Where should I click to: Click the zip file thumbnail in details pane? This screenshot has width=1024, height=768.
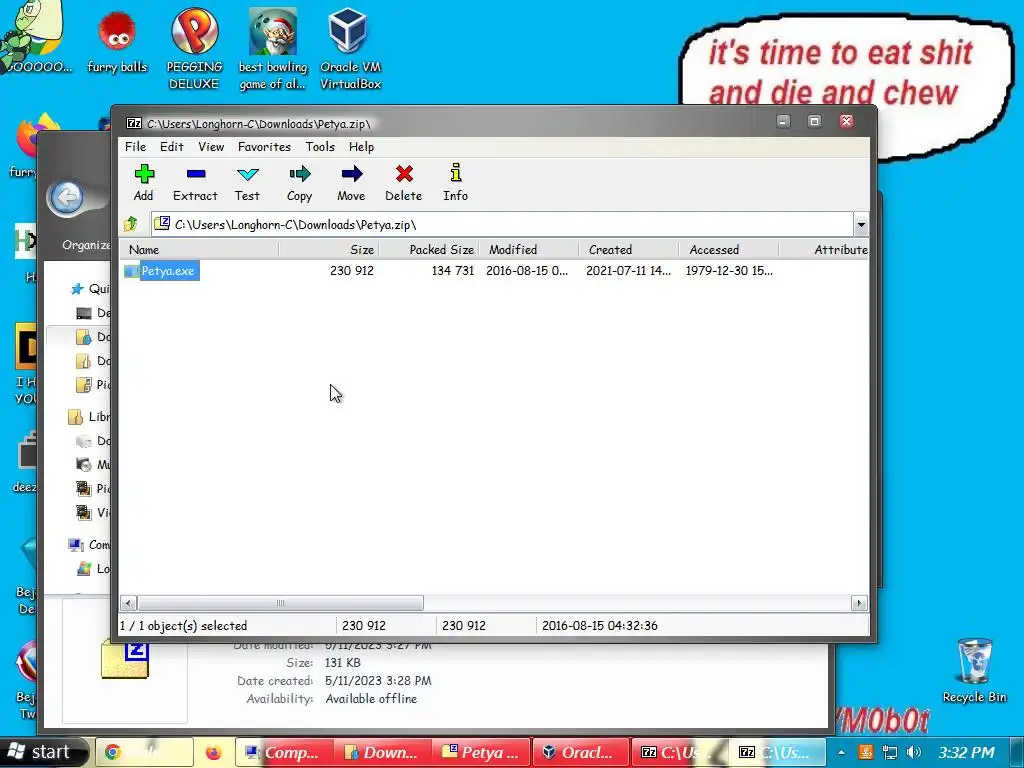pos(125,660)
